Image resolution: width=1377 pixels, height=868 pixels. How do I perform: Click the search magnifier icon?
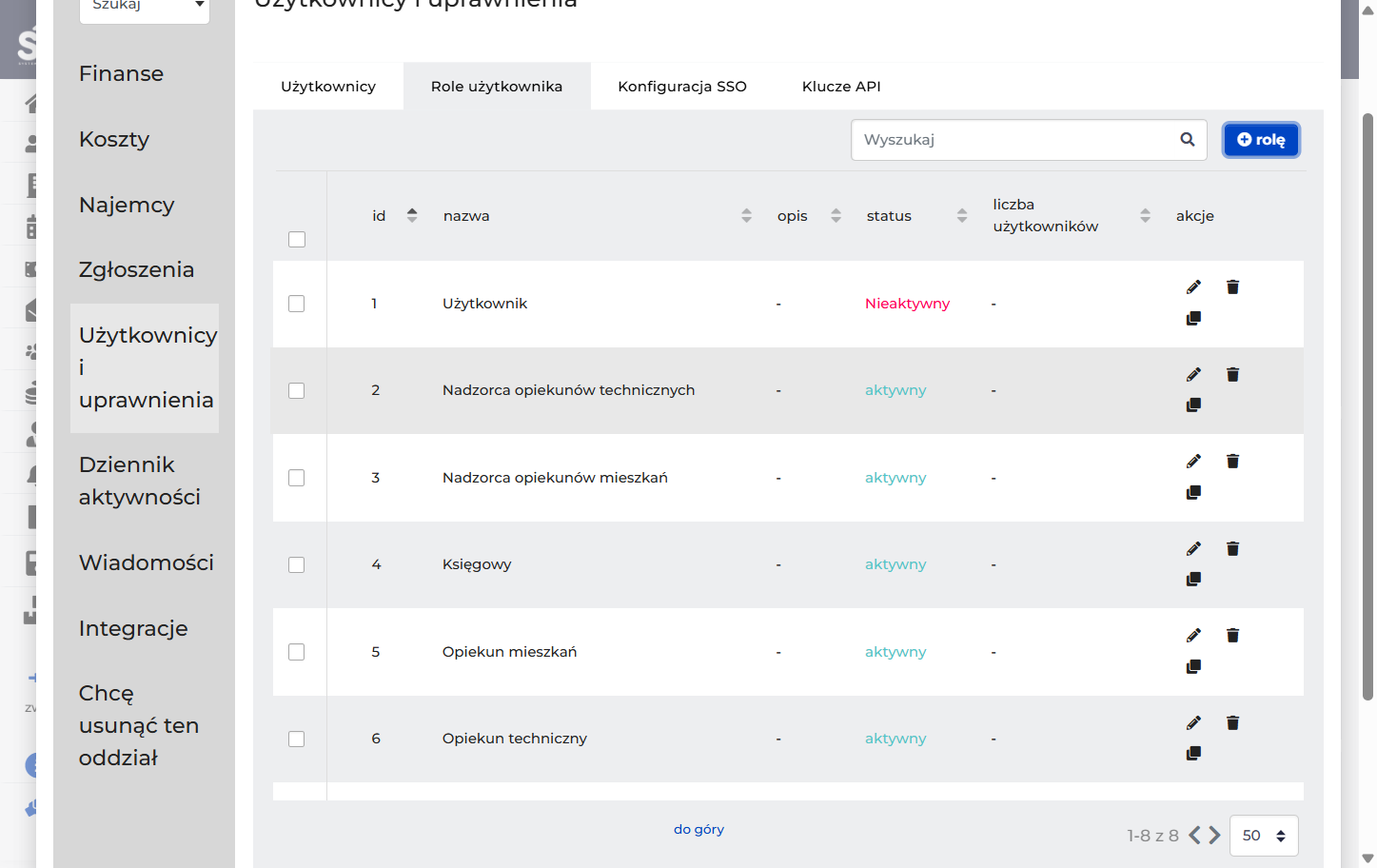(1187, 140)
